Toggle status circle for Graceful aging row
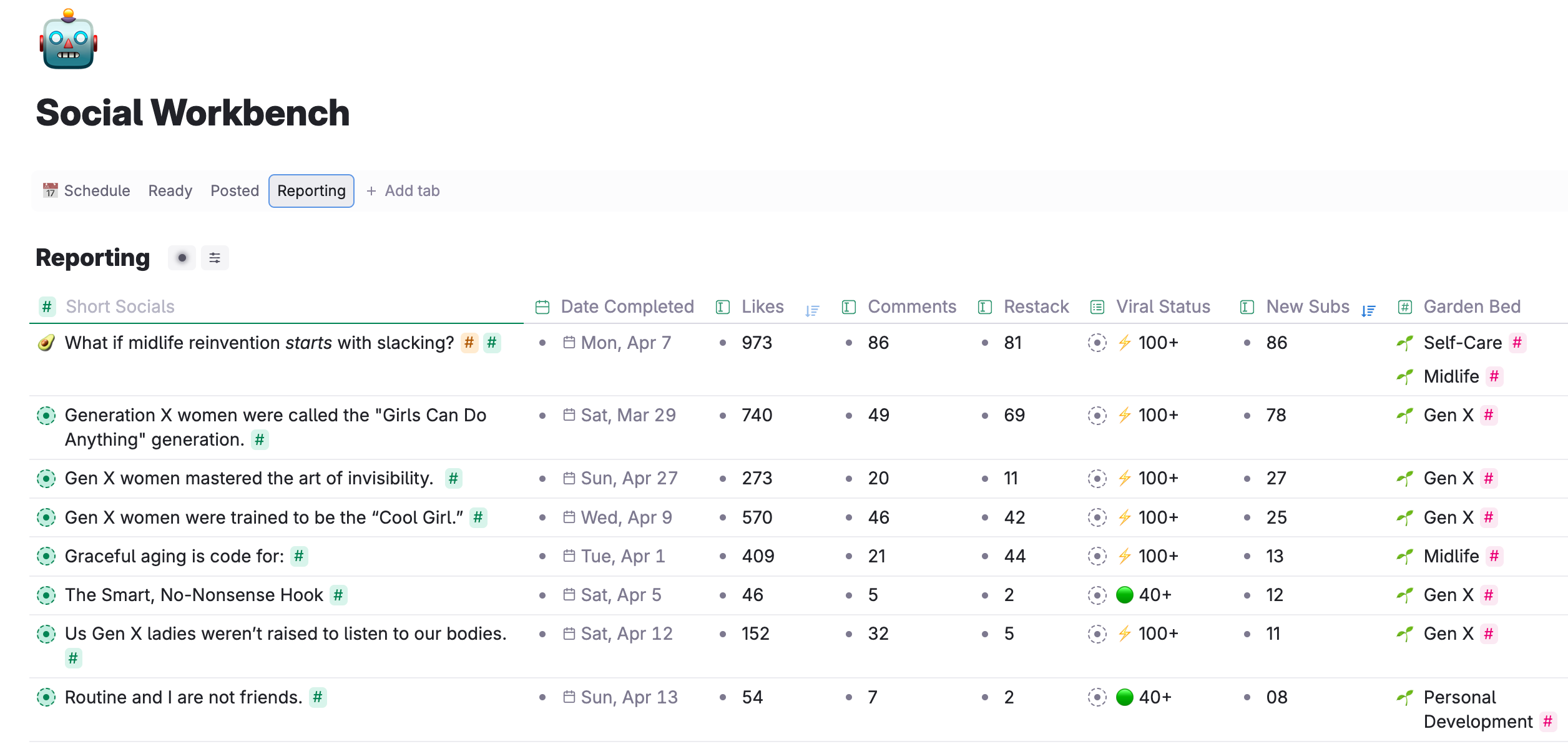This screenshot has width=1568, height=744. pyautogui.click(x=46, y=556)
